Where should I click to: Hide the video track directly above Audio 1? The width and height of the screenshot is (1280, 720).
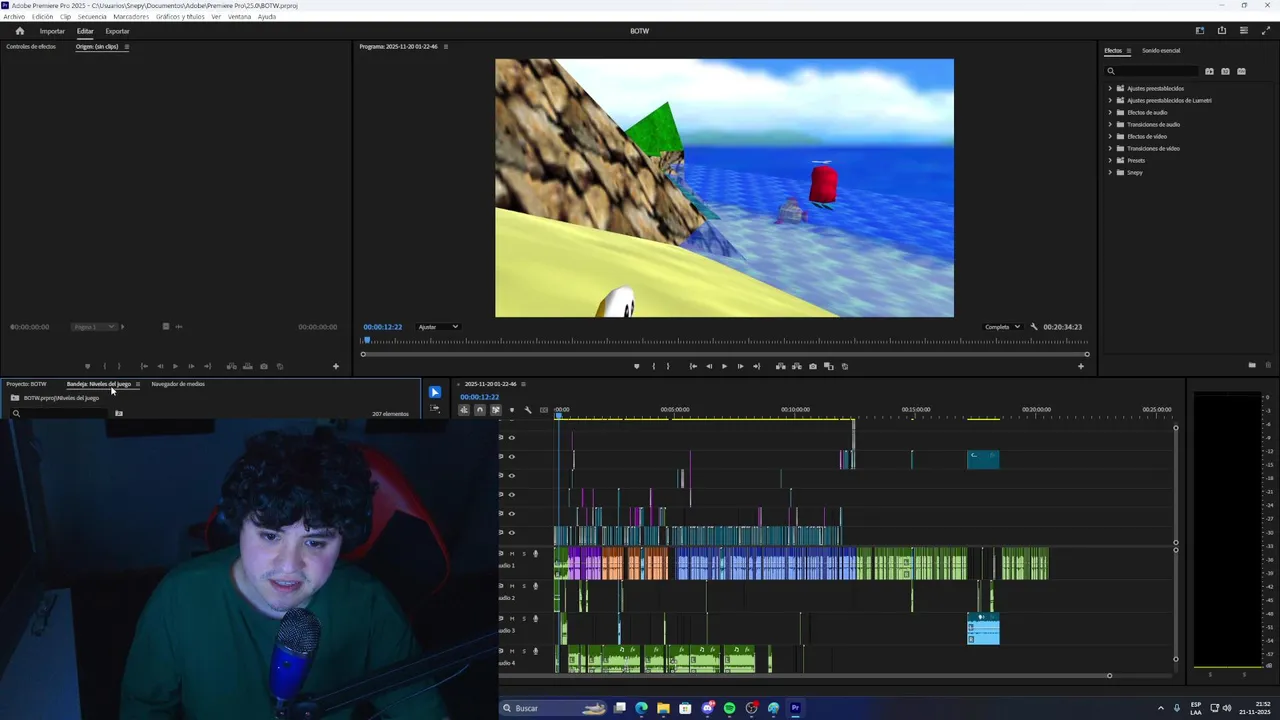(512, 533)
